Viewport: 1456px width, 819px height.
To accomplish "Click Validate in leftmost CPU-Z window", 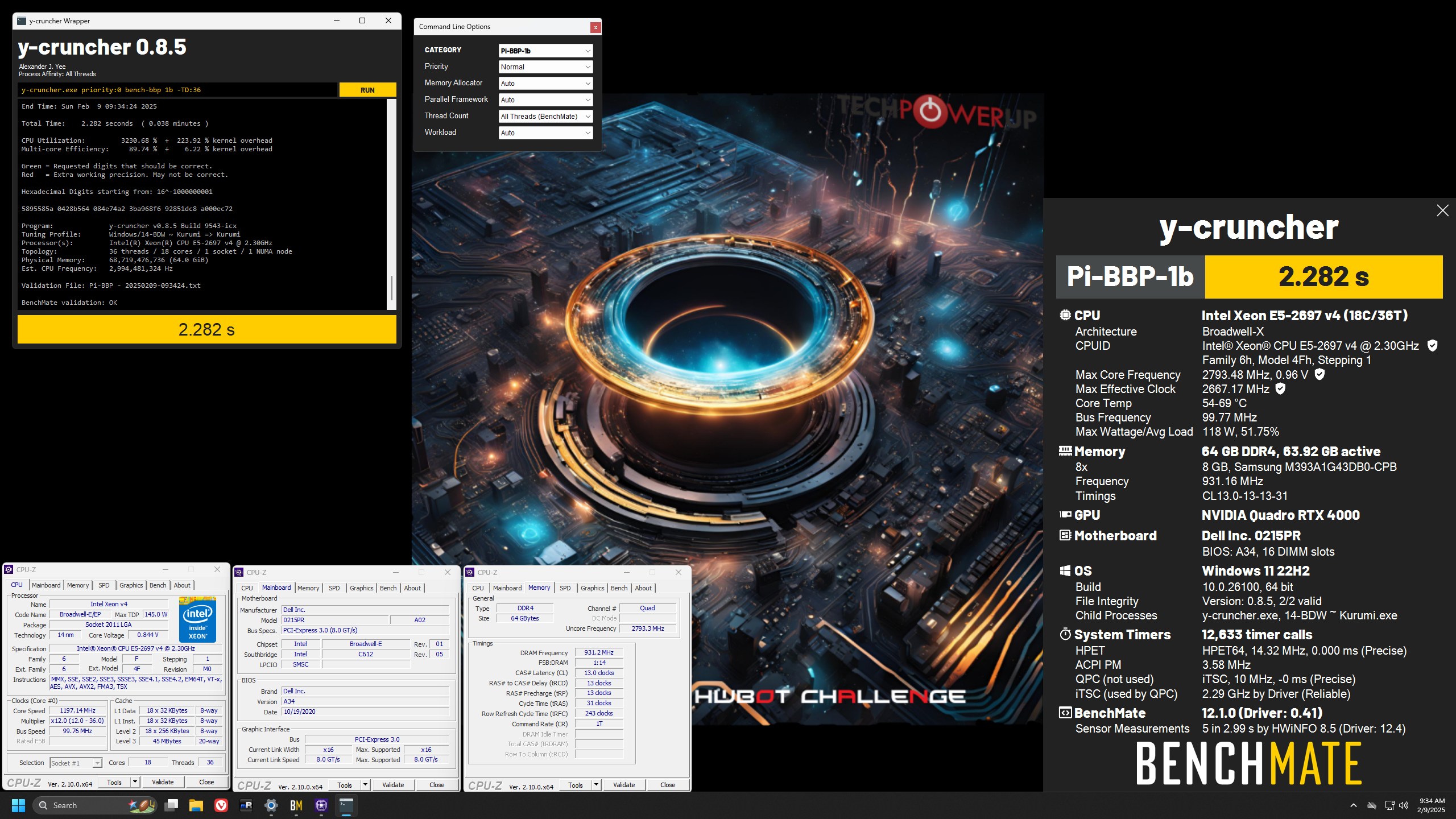I will pyautogui.click(x=163, y=782).
